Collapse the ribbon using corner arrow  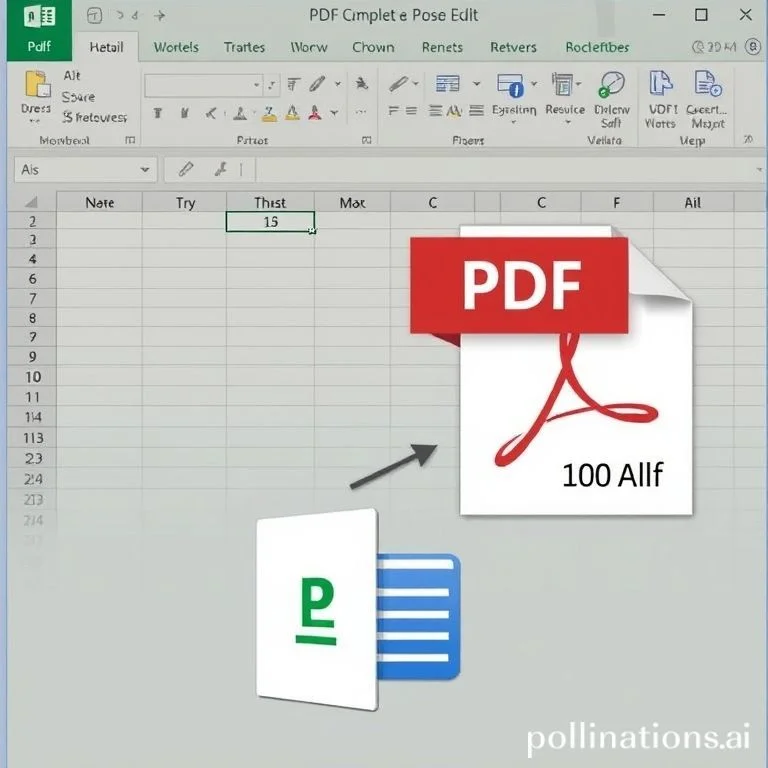pyautogui.click(x=748, y=140)
